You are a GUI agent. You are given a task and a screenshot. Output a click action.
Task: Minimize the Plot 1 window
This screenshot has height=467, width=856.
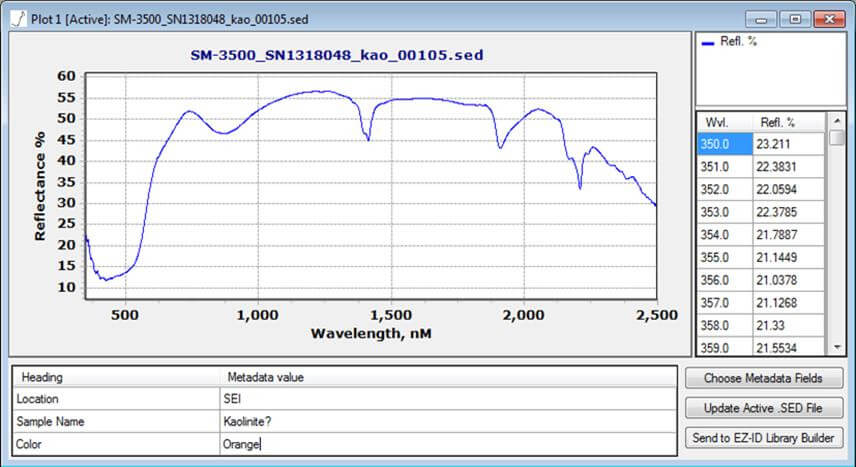click(767, 18)
